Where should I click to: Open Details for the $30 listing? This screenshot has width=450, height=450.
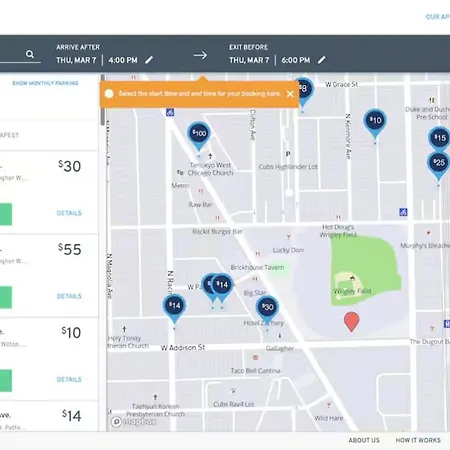click(x=69, y=213)
